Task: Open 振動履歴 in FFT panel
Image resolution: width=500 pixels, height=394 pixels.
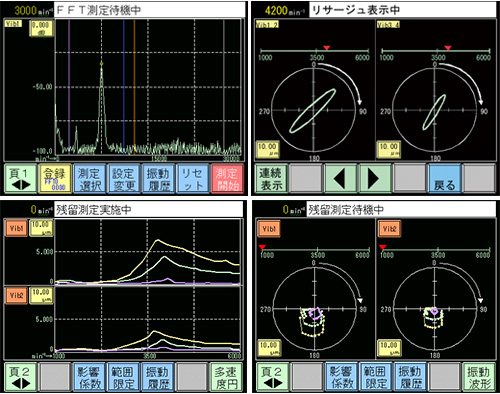Action: click(x=158, y=178)
